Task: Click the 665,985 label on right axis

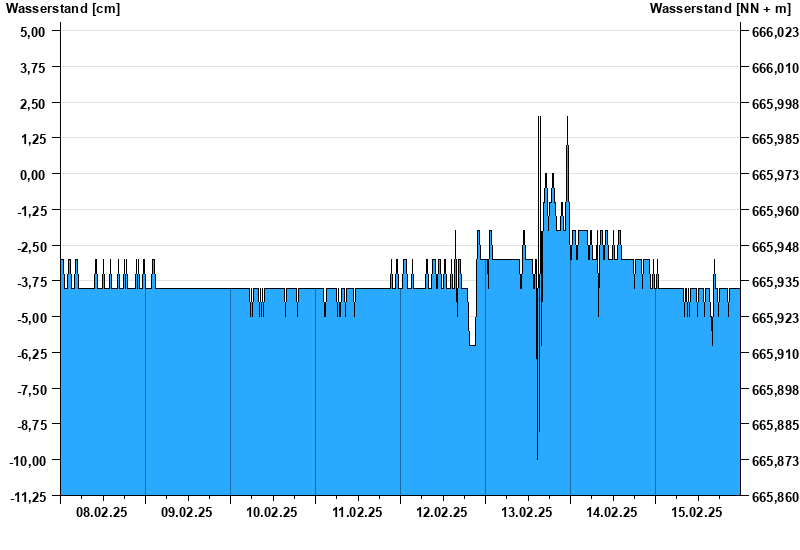Action: click(776, 139)
